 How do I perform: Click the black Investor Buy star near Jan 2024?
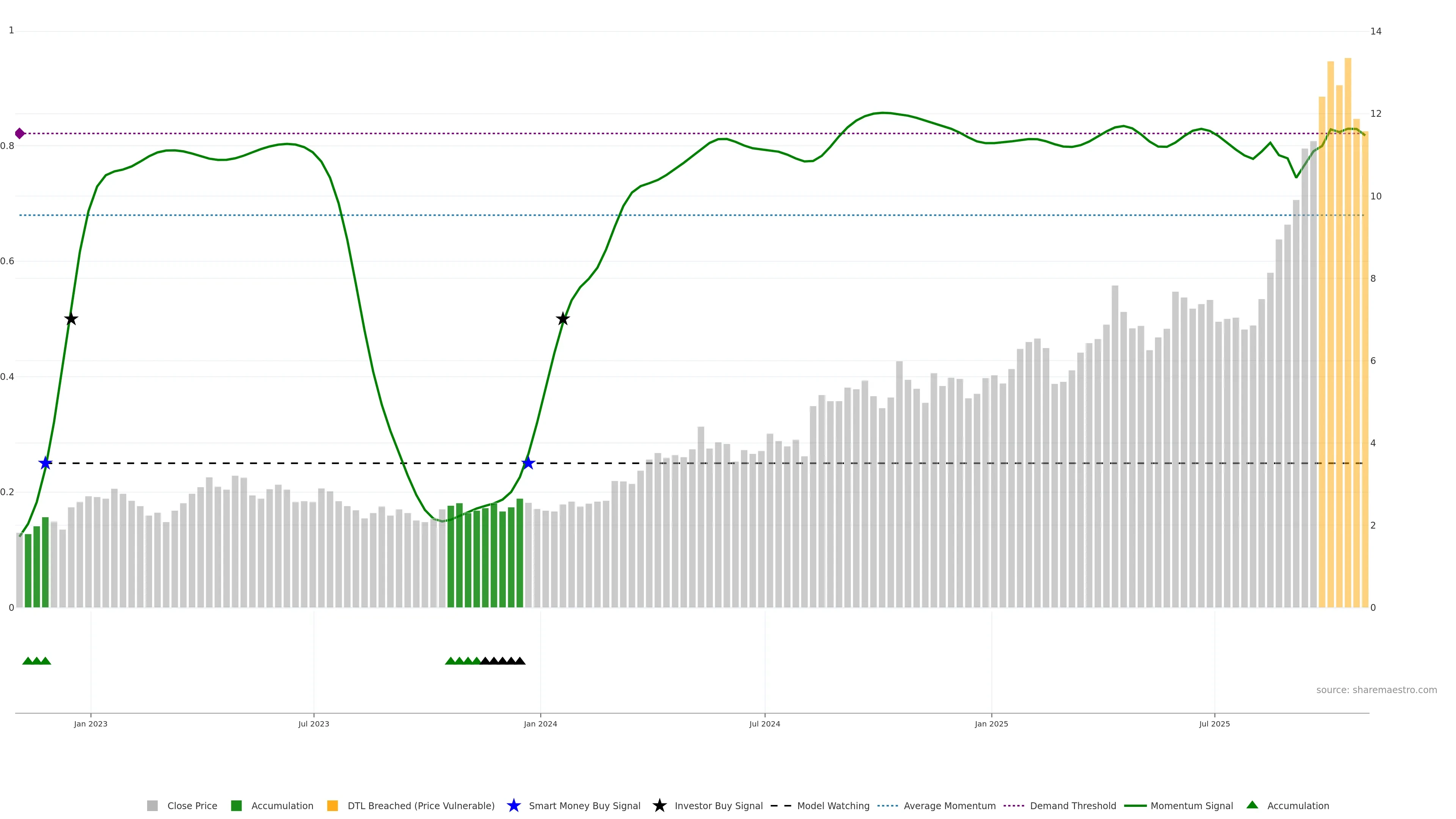point(562,319)
